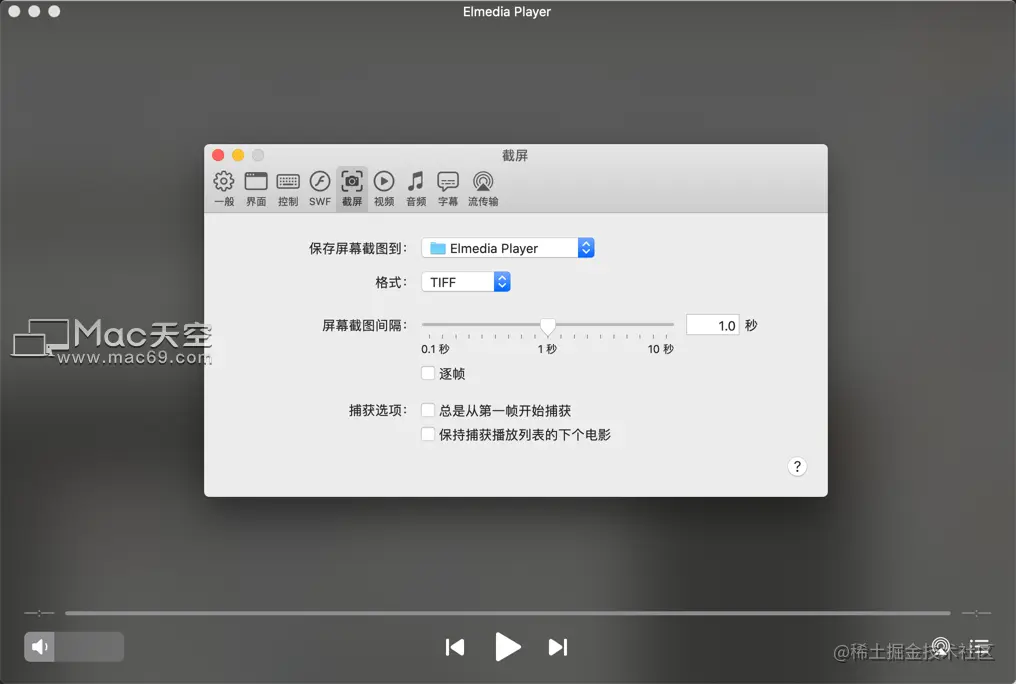This screenshot has height=684, width=1016.
Task: Click the 10 秒 slider label
Action: pos(661,349)
